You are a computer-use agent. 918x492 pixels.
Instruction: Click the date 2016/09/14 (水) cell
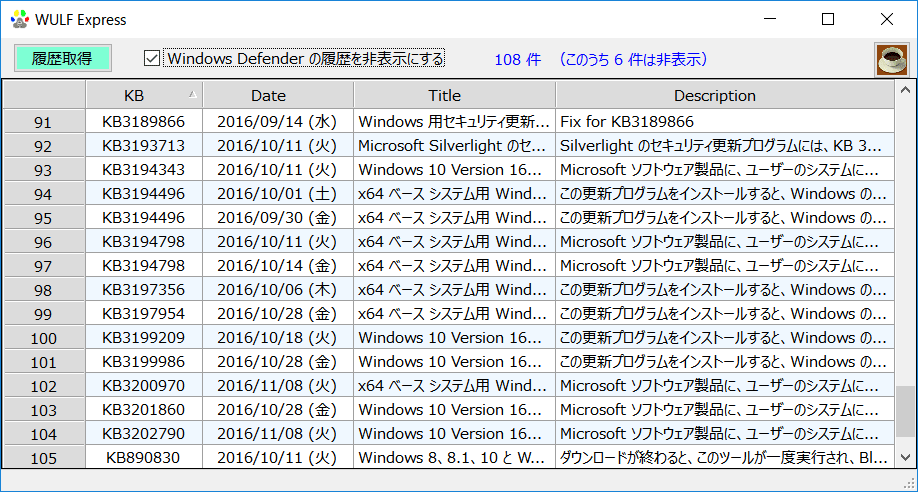coord(278,121)
